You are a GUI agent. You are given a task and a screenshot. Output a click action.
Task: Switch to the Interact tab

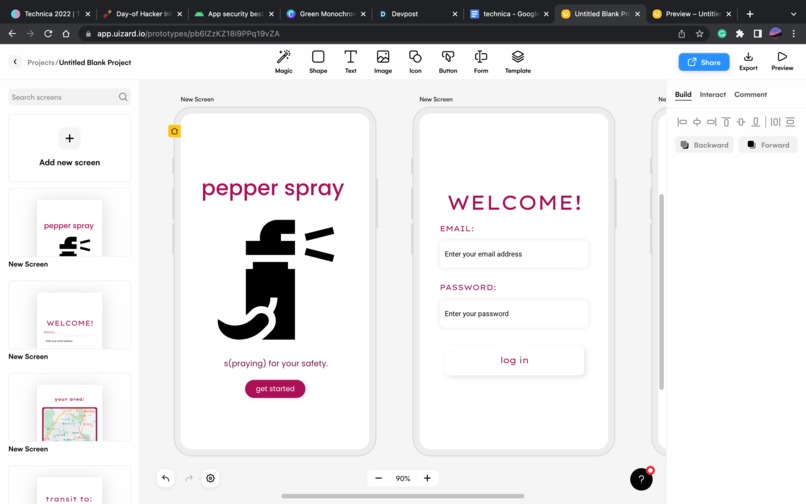pos(712,95)
